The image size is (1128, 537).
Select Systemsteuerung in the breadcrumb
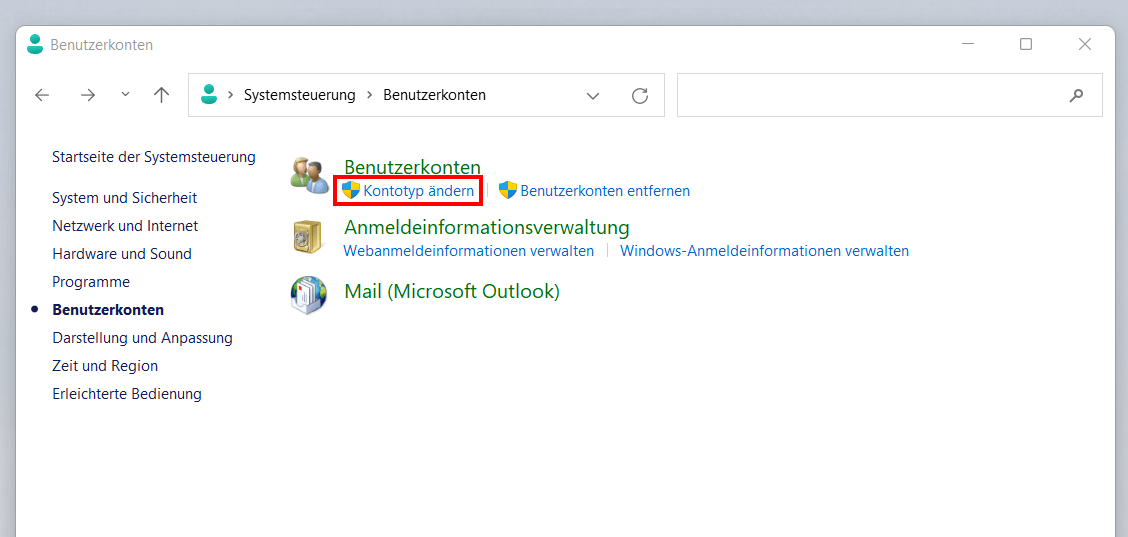click(x=299, y=95)
